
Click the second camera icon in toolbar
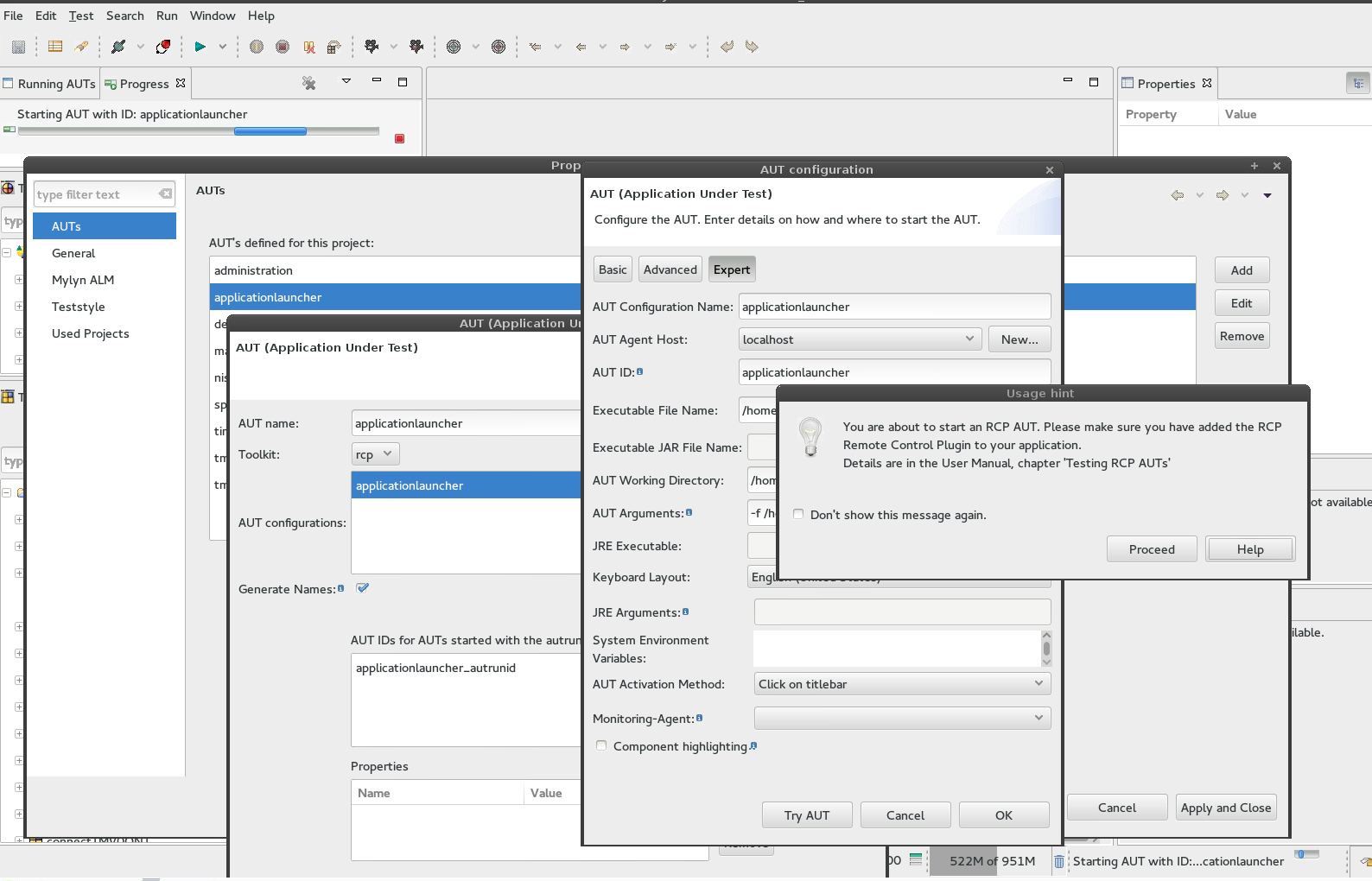(x=416, y=47)
